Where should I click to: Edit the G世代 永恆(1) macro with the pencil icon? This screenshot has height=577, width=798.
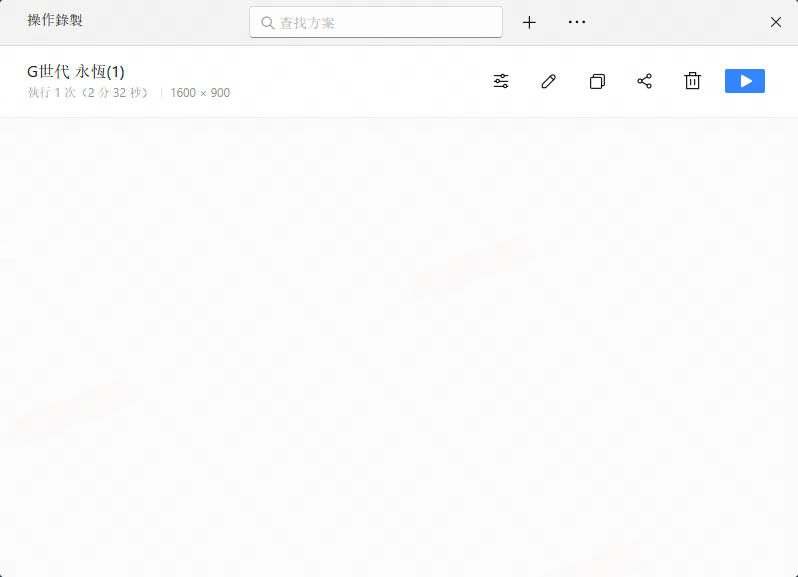pos(549,81)
